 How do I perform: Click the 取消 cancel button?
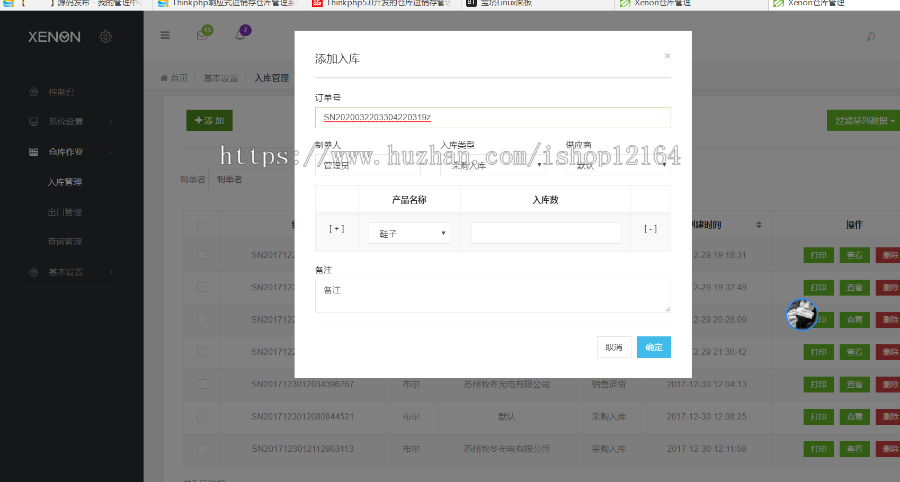[614, 347]
